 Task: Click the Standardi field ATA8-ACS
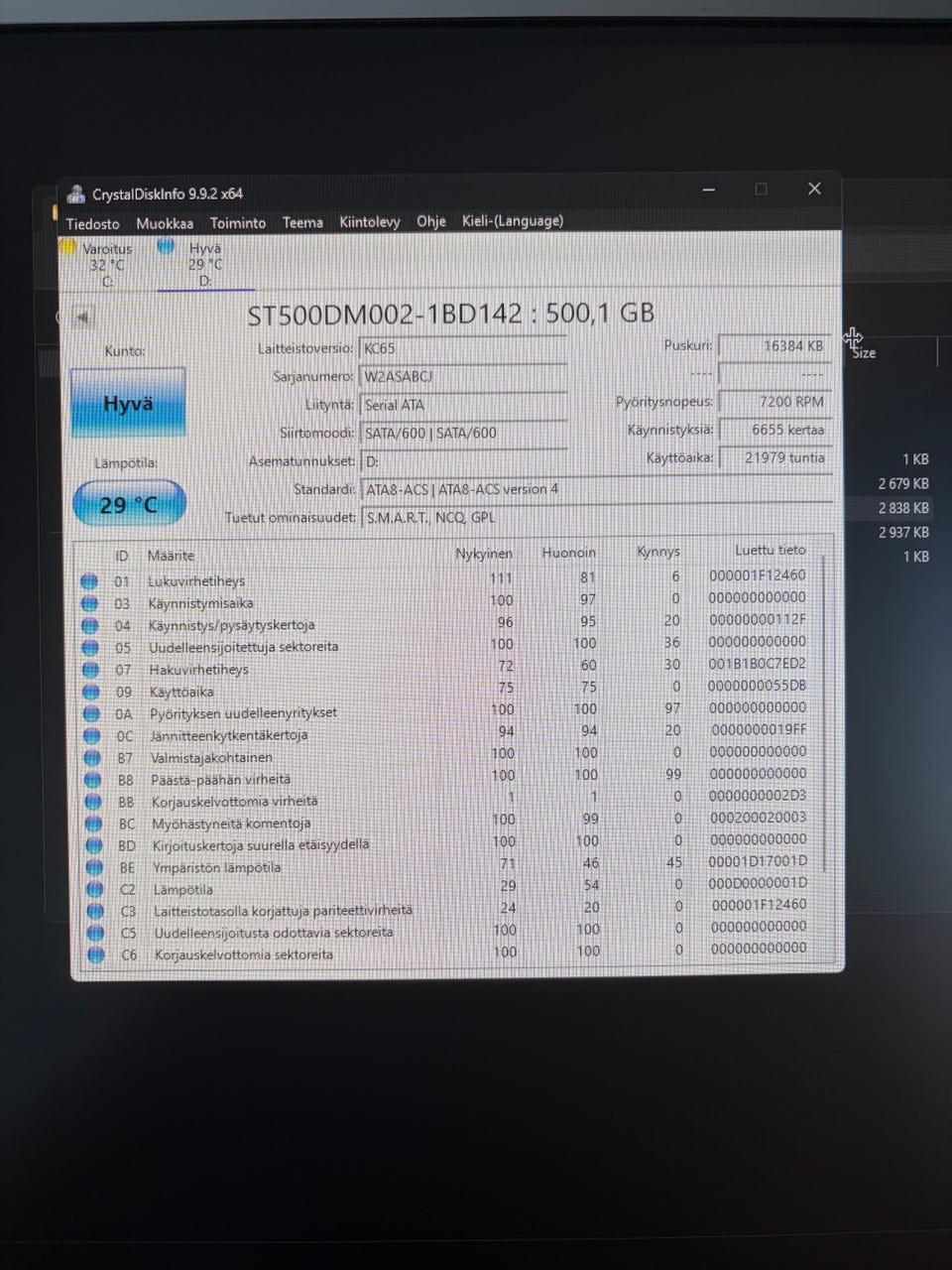point(597,489)
